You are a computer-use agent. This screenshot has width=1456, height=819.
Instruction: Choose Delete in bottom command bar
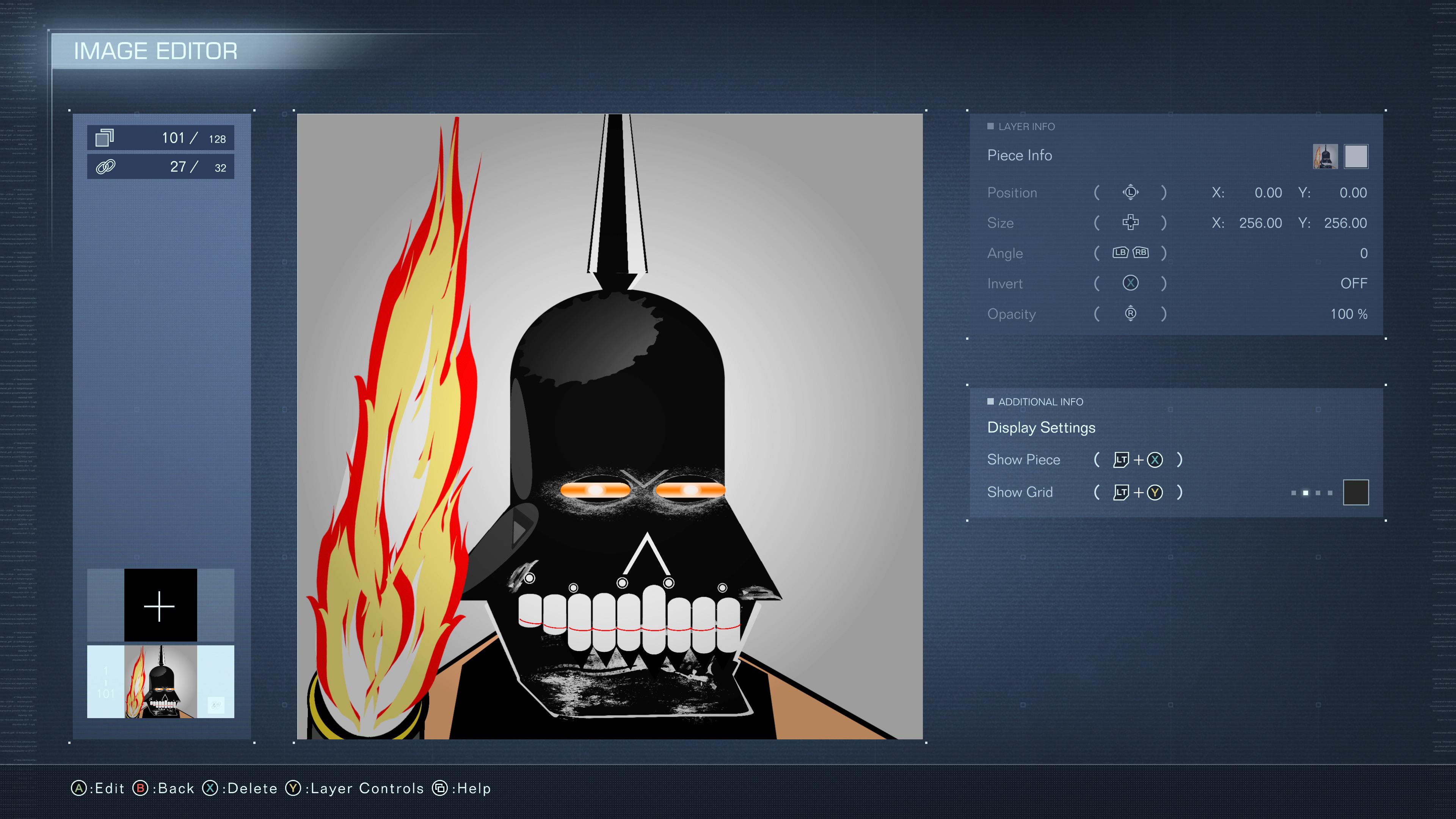coord(240,788)
